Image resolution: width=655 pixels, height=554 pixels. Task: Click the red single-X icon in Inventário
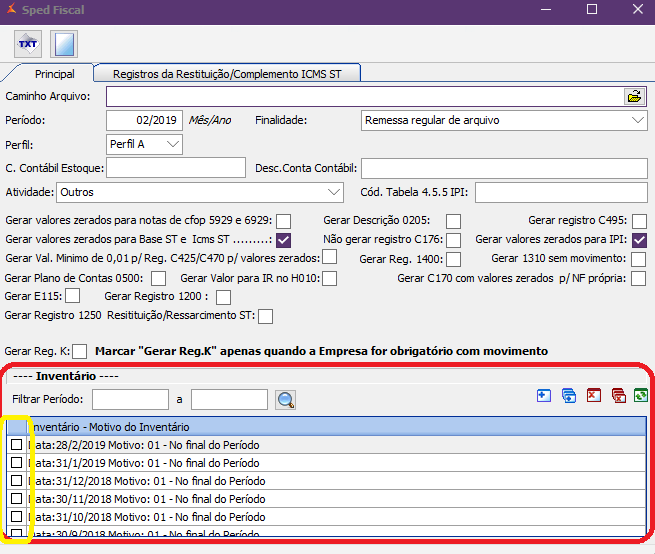[594, 395]
